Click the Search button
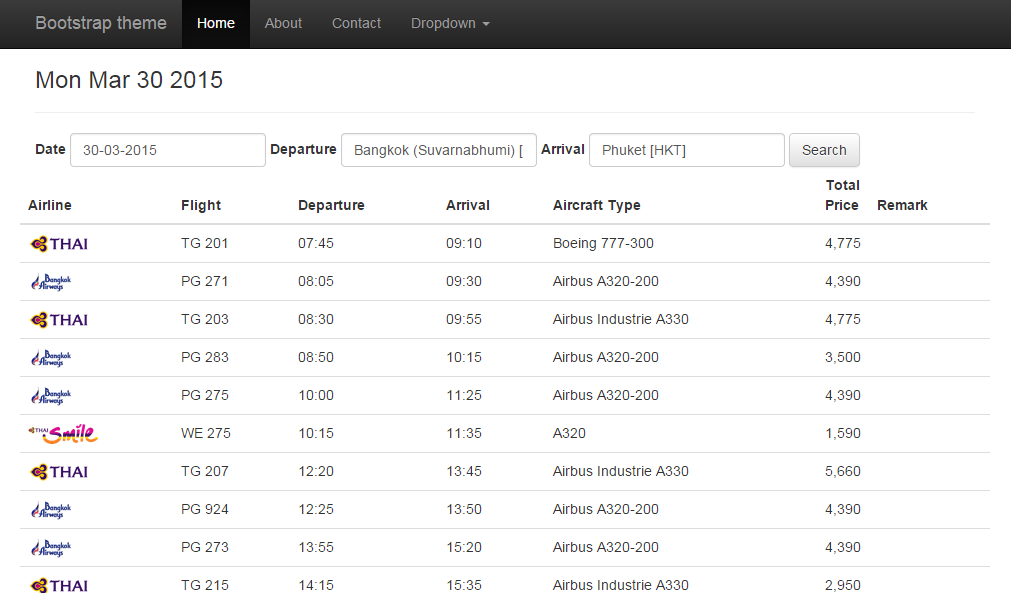Screen dimensions: 1011x593 [824, 150]
